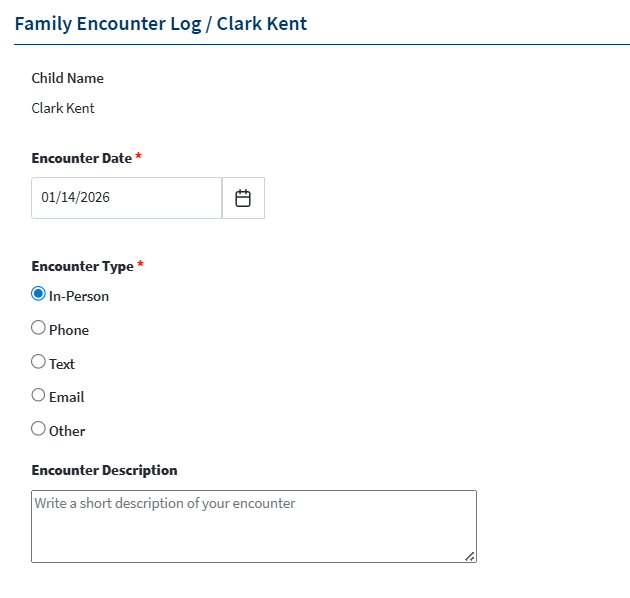
Task: Choose the Phone radio circle
Action: (38, 328)
